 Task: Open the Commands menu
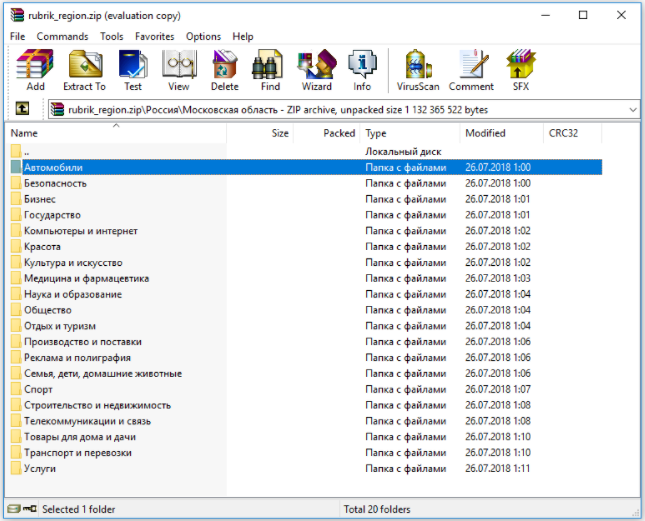click(62, 36)
